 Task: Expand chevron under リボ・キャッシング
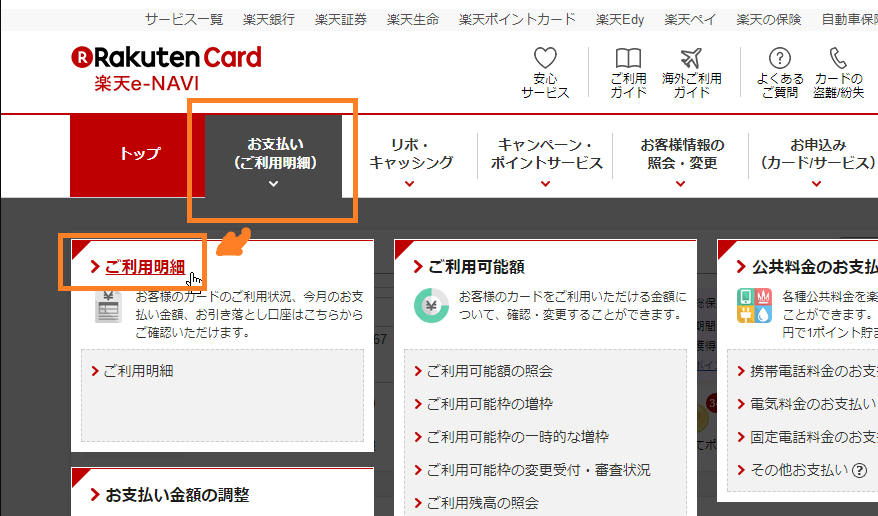point(410,184)
